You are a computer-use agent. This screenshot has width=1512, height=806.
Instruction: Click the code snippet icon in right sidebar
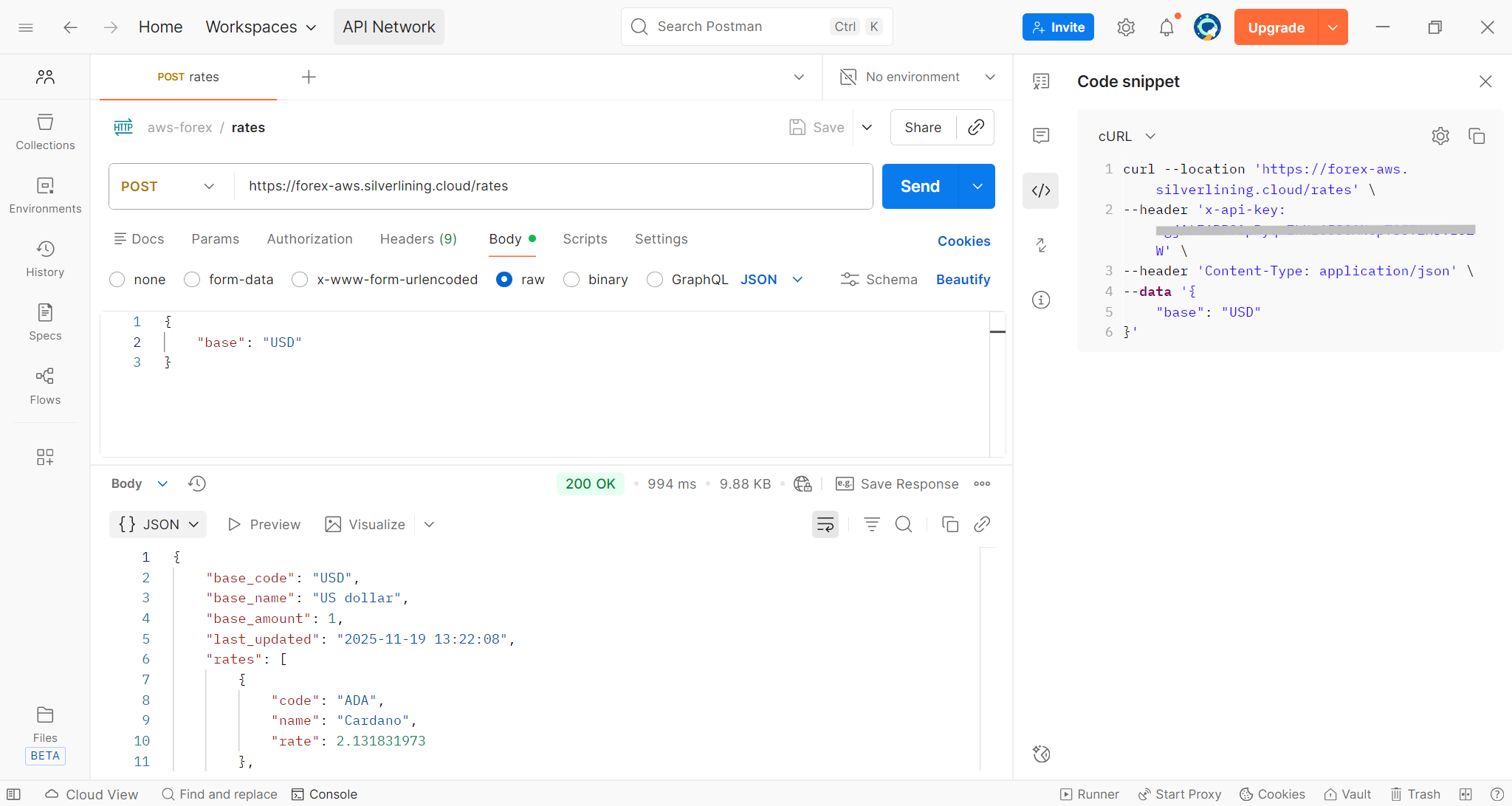1041,190
